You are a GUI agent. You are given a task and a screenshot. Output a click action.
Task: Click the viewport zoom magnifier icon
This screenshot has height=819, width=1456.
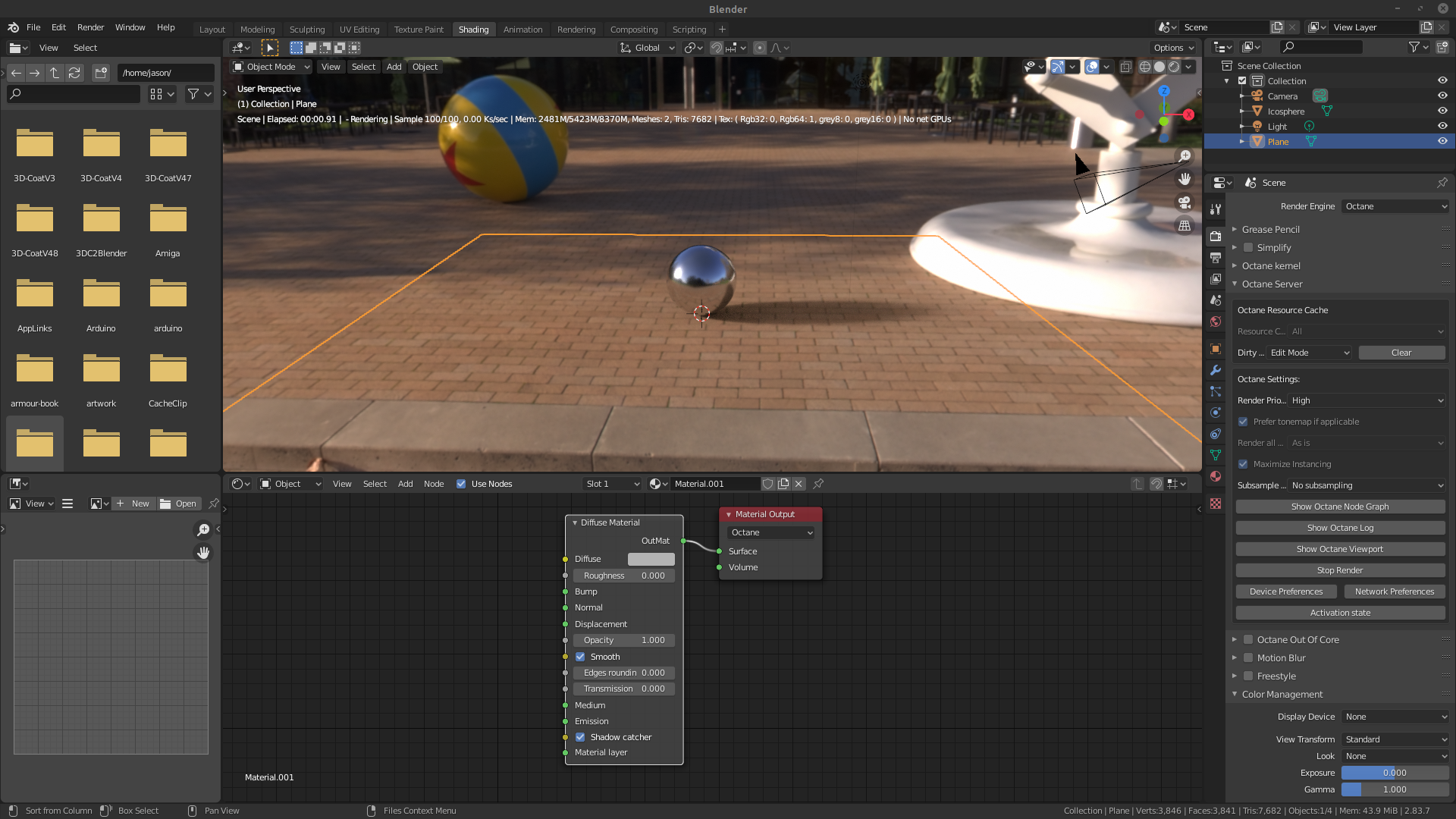[x=1185, y=156]
